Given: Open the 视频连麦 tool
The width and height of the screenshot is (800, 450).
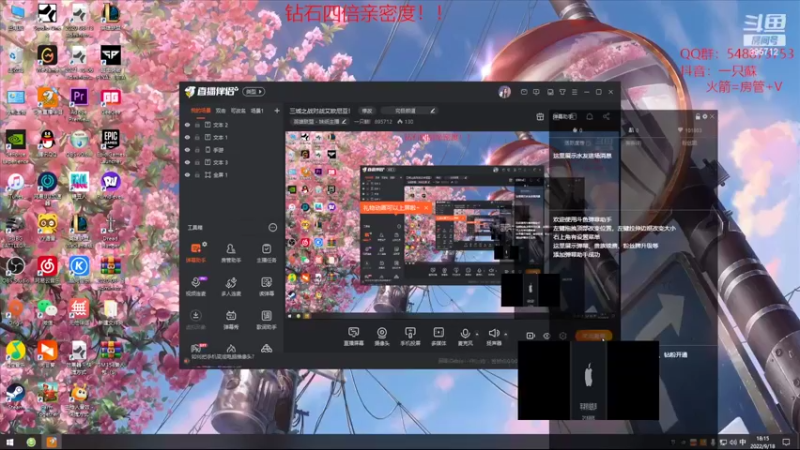Looking at the screenshot, I should (195, 286).
